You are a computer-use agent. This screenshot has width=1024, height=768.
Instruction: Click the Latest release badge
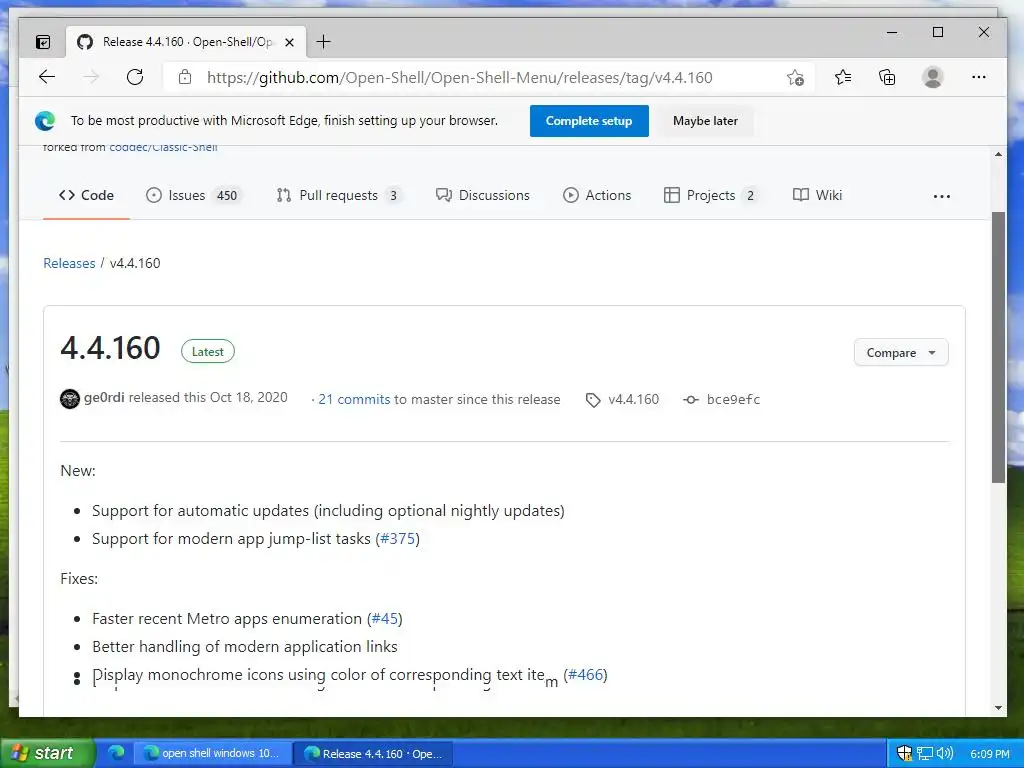208,351
